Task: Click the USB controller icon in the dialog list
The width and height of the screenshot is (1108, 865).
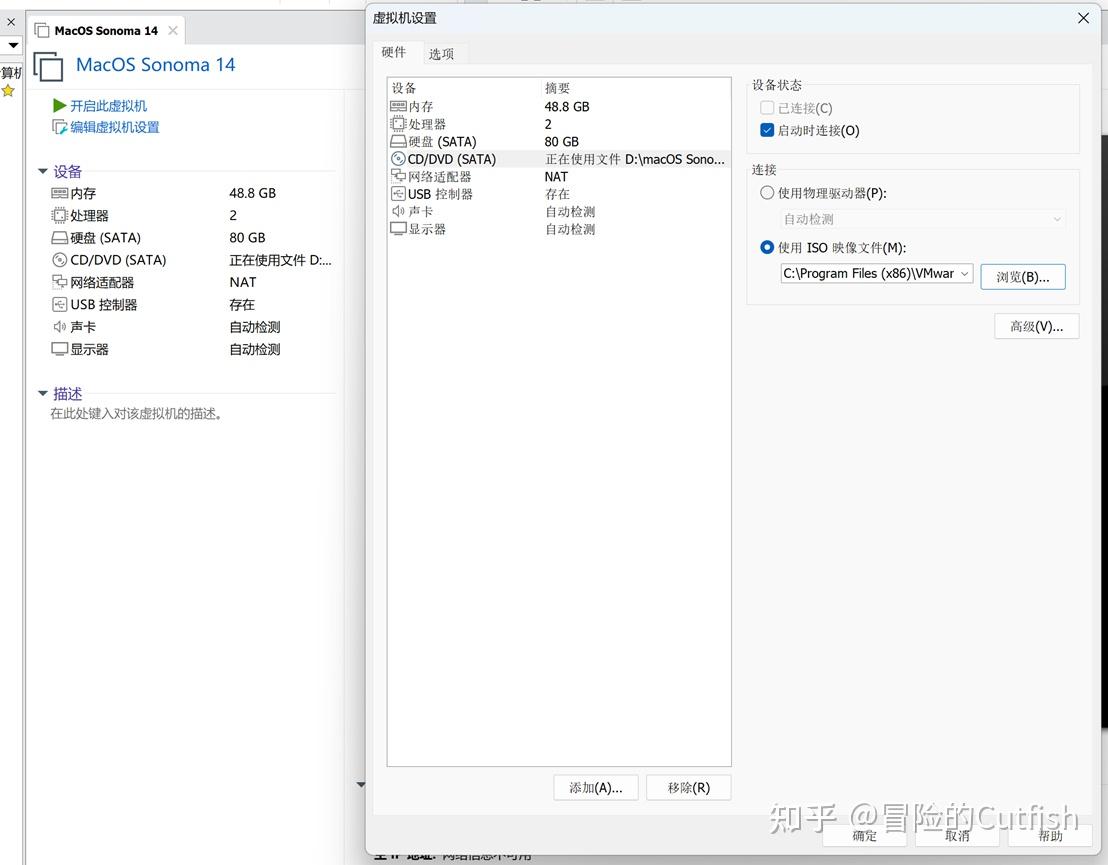Action: click(398, 194)
